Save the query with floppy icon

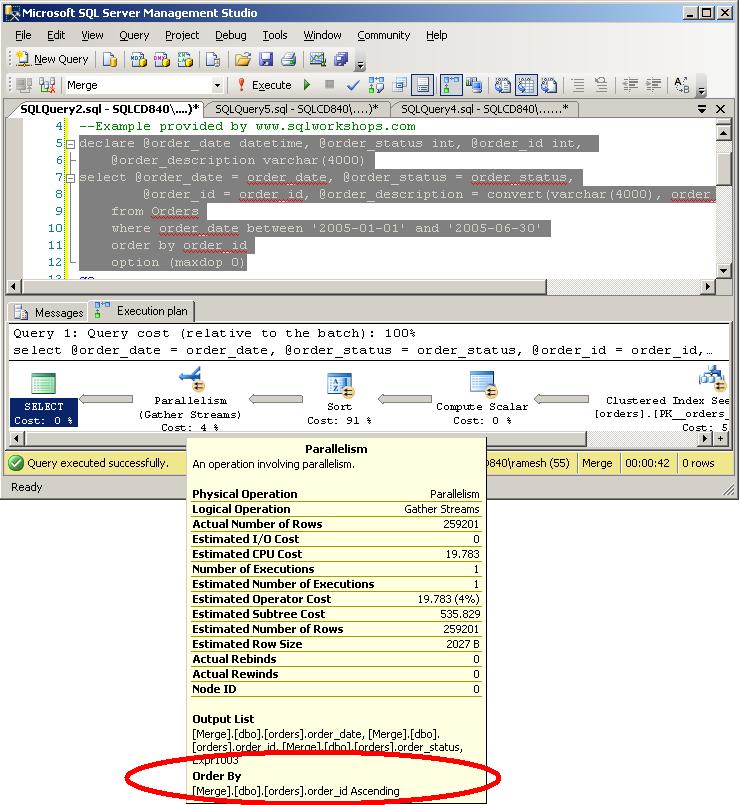[x=266, y=60]
